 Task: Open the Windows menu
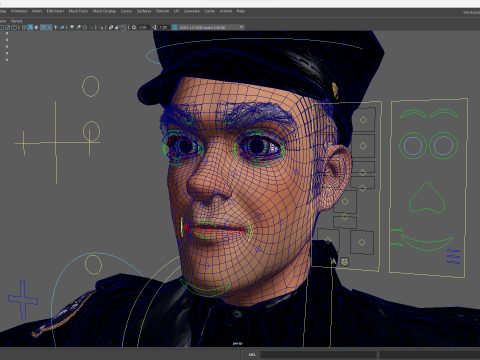(19, 11)
